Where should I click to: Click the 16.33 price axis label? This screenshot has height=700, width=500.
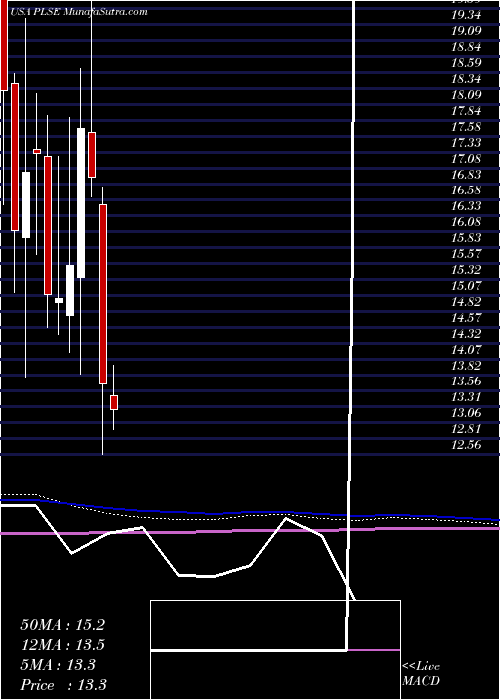point(466,206)
